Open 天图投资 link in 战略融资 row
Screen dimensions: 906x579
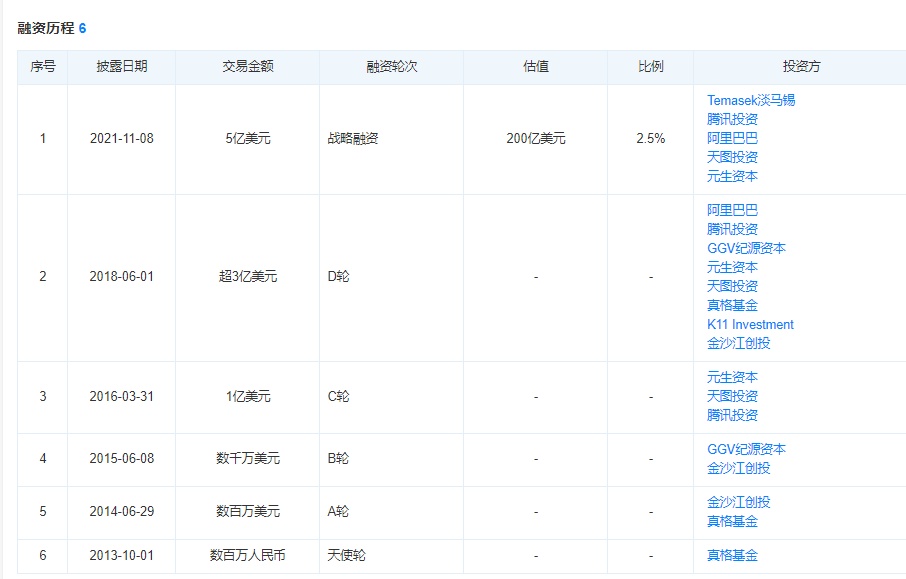tap(732, 158)
